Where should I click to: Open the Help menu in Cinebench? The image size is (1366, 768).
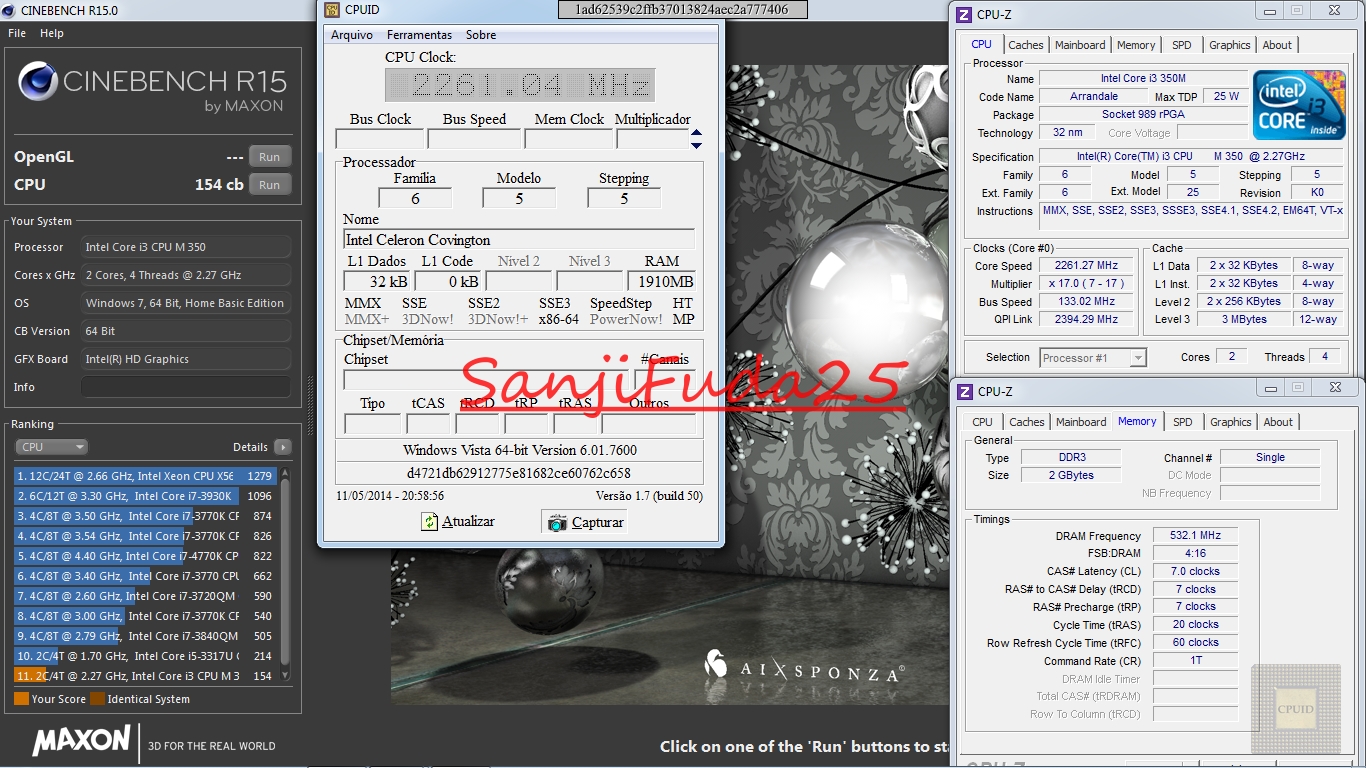pyautogui.click(x=52, y=33)
